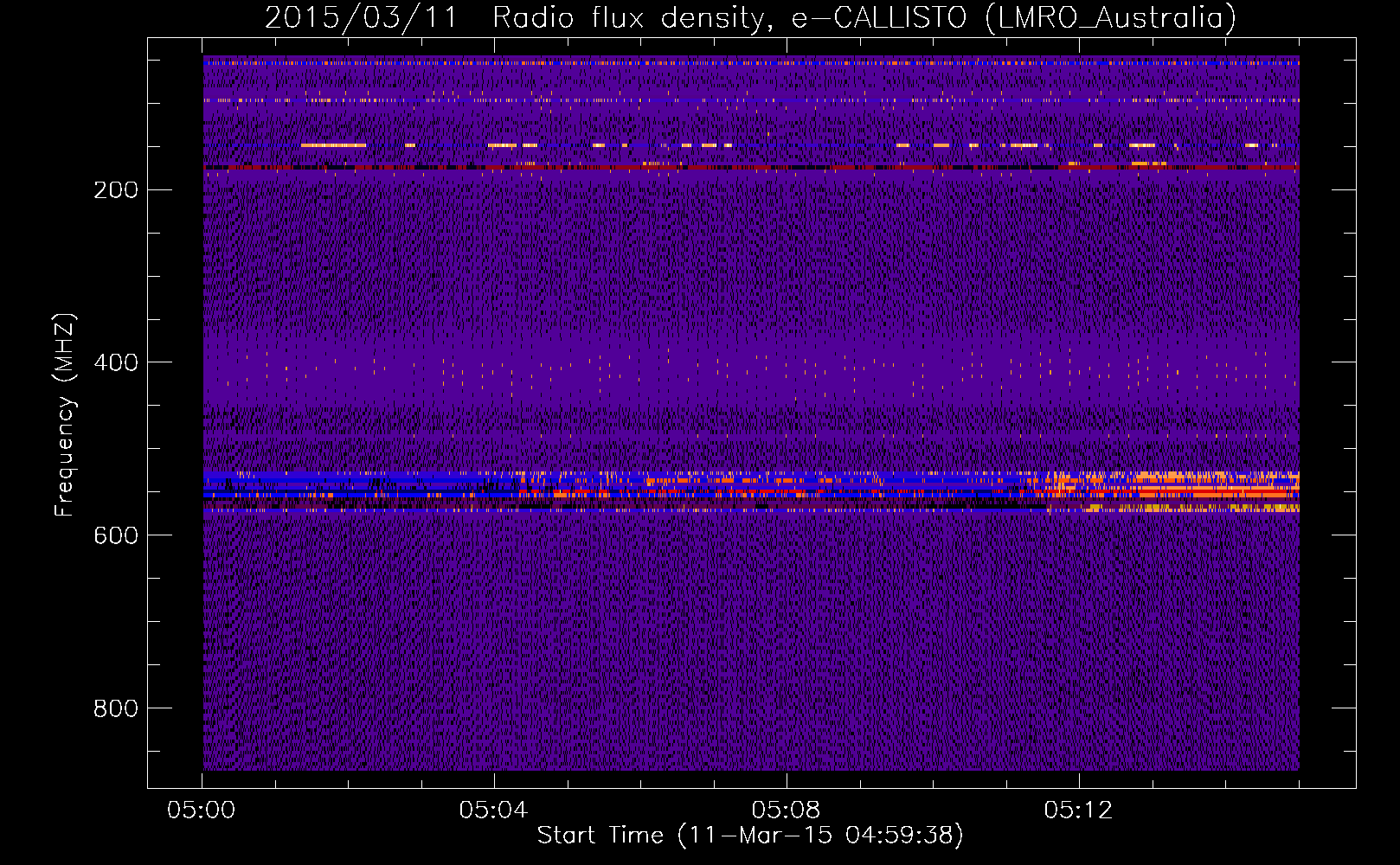Click the 'Start Time (11-Mar-15 04:59:38)' label

[750, 836]
